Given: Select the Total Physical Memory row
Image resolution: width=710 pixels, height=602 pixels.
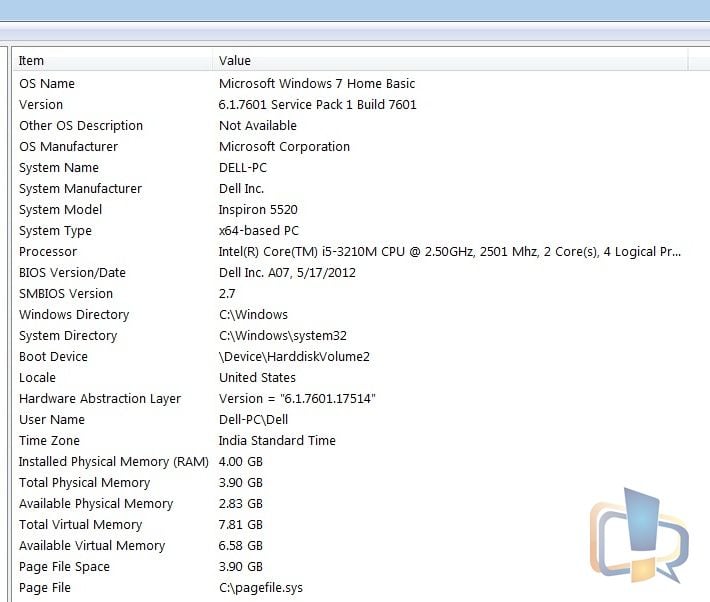Looking at the screenshot, I should click(84, 483).
